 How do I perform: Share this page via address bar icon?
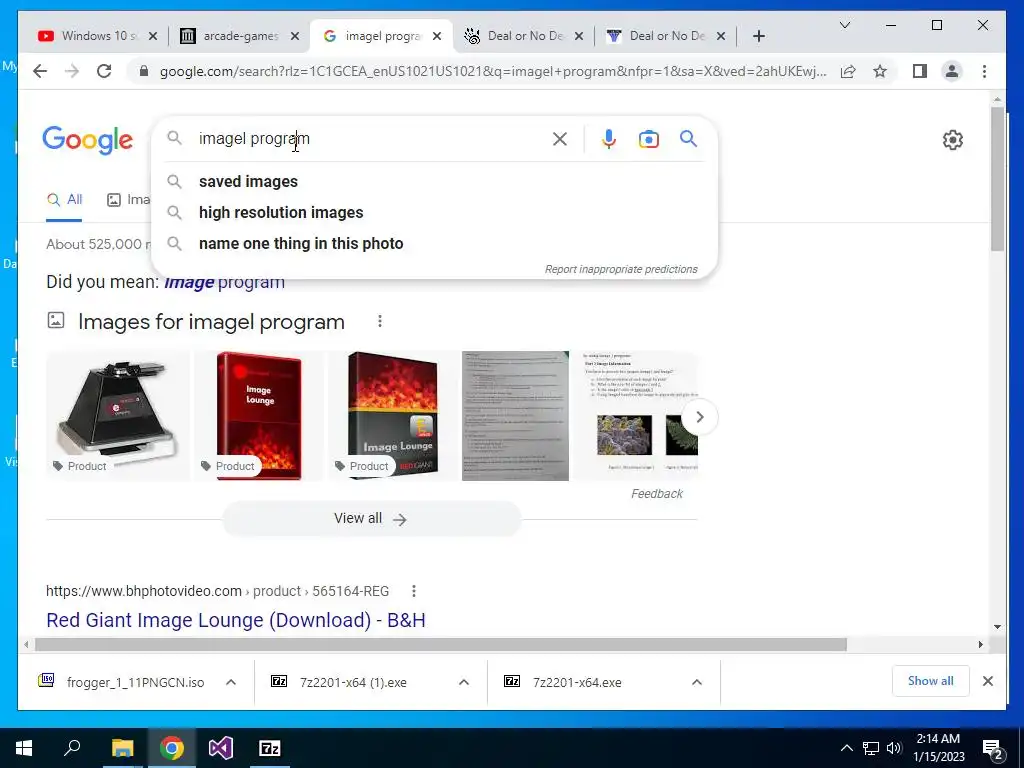(848, 71)
